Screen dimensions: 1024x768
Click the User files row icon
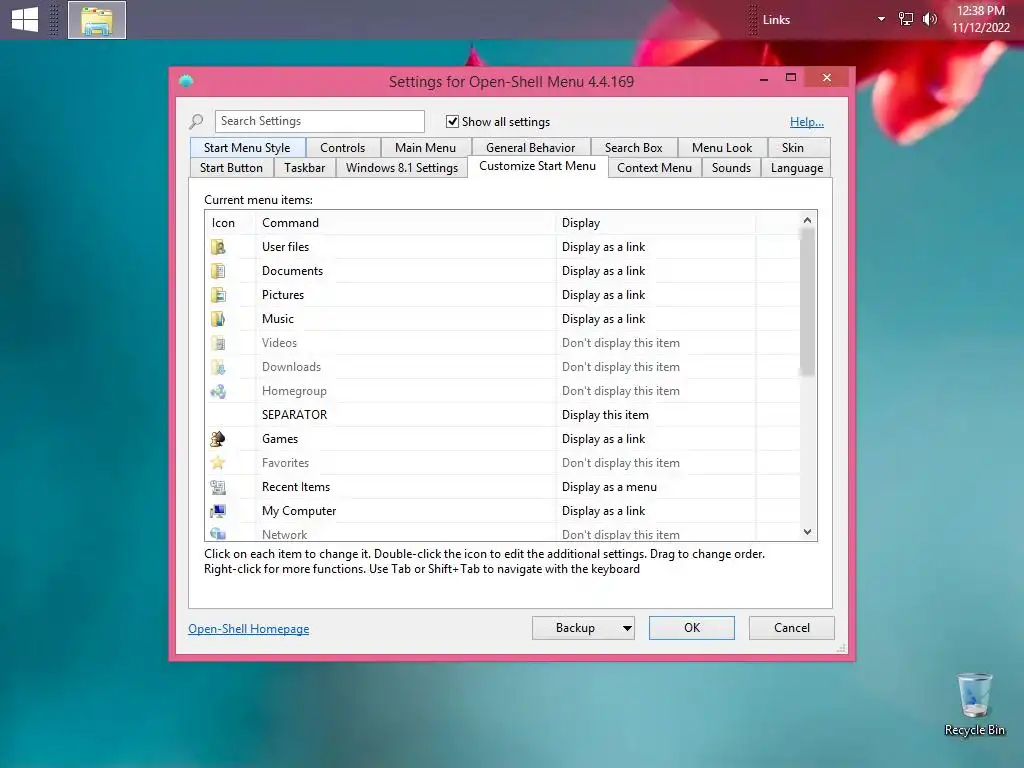pyautogui.click(x=218, y=247)
